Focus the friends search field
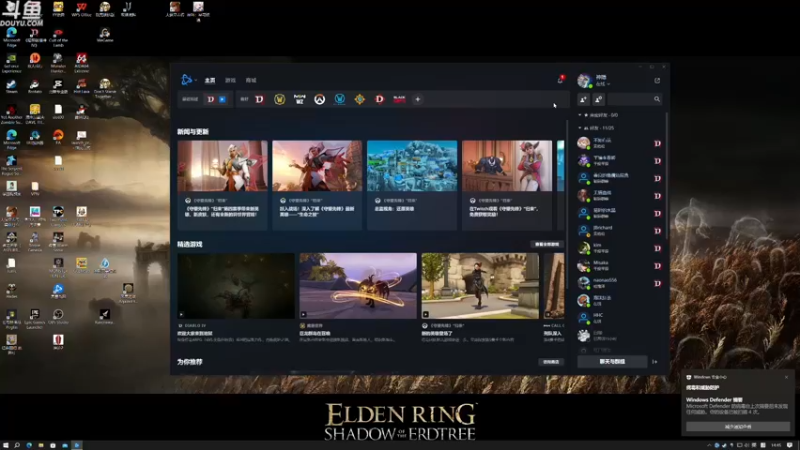This screenshot has height=450, width=800. [635, 99]
